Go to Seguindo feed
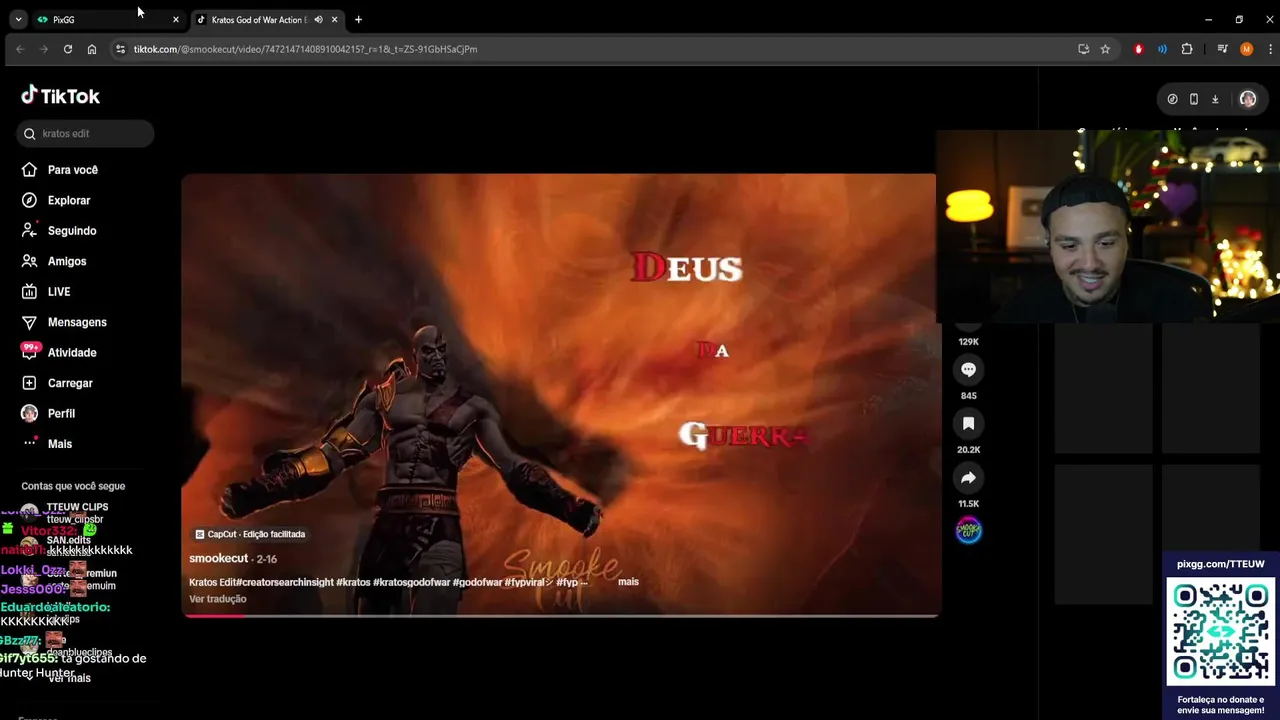1280x720 pixels. click(x=59, y=231)
